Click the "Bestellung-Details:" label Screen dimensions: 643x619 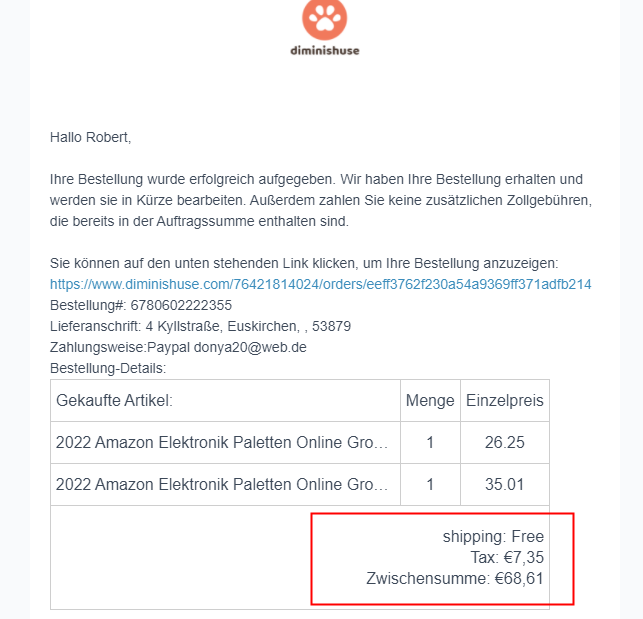(x=108, y=368)
